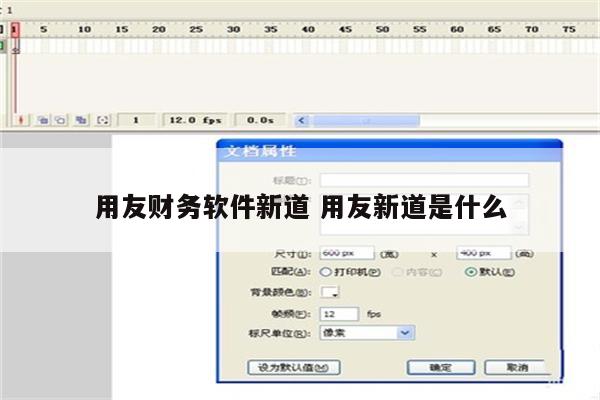This screenshot has height=400, width=600.
Task: Select the red playhead at frame 1
Action: pyautogui.click(x=15, y=30)
